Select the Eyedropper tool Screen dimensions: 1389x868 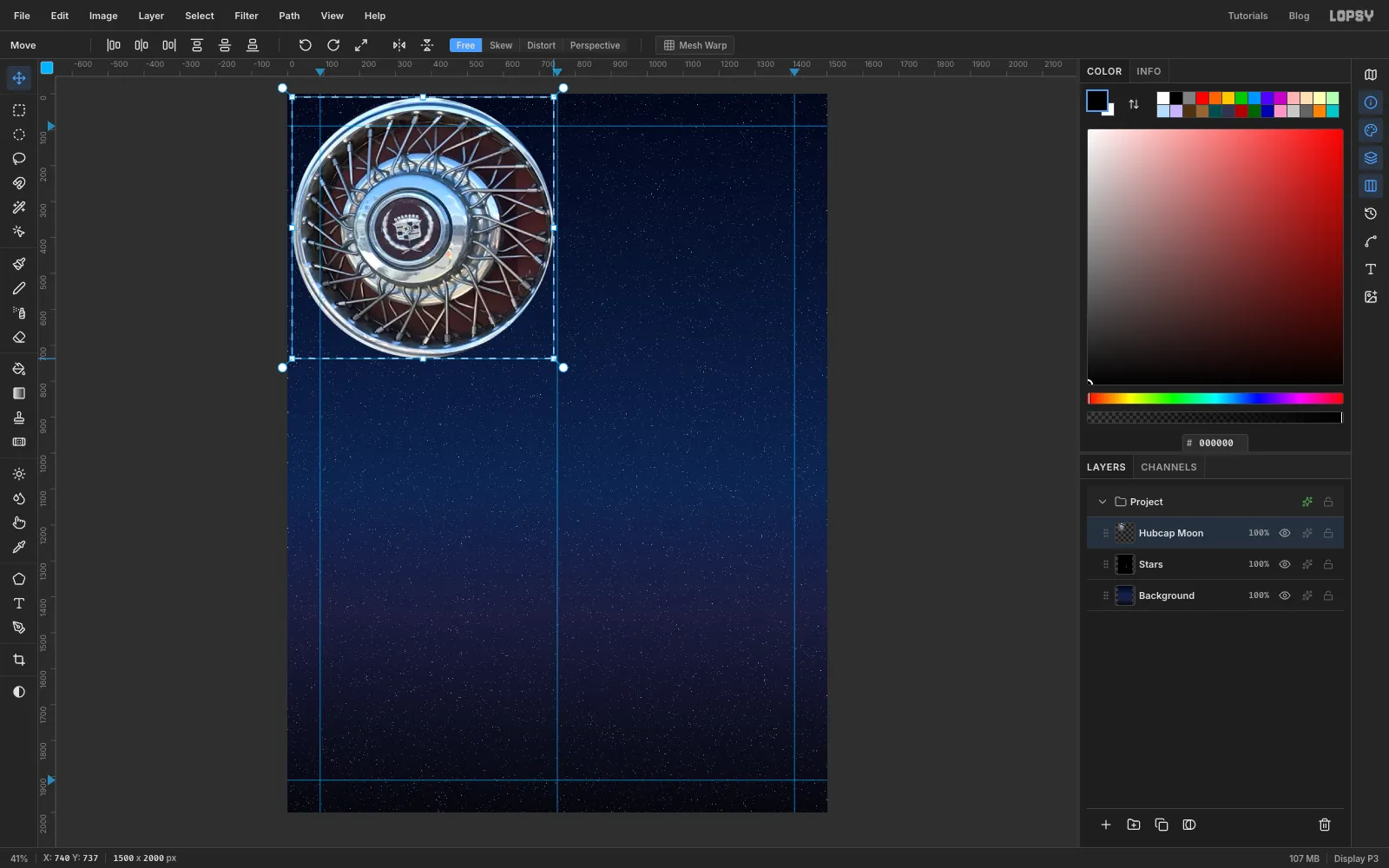(x=19, y=547)
